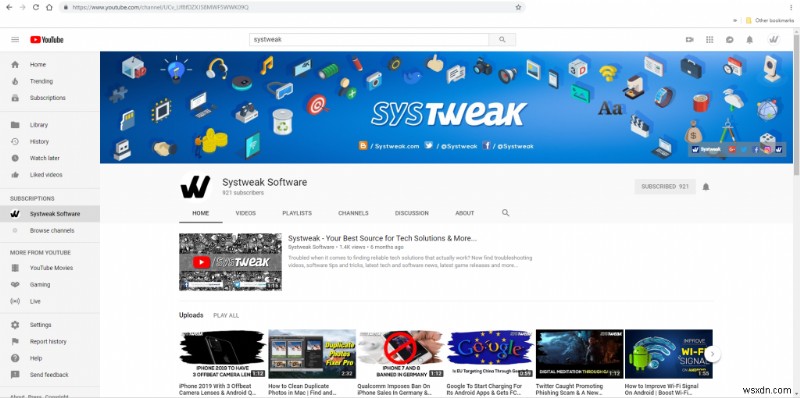Image resolution: width=800 pixels, height=398 pixels.
Task: Open Settings in the sidebar
Action: [x=50, y=325]
